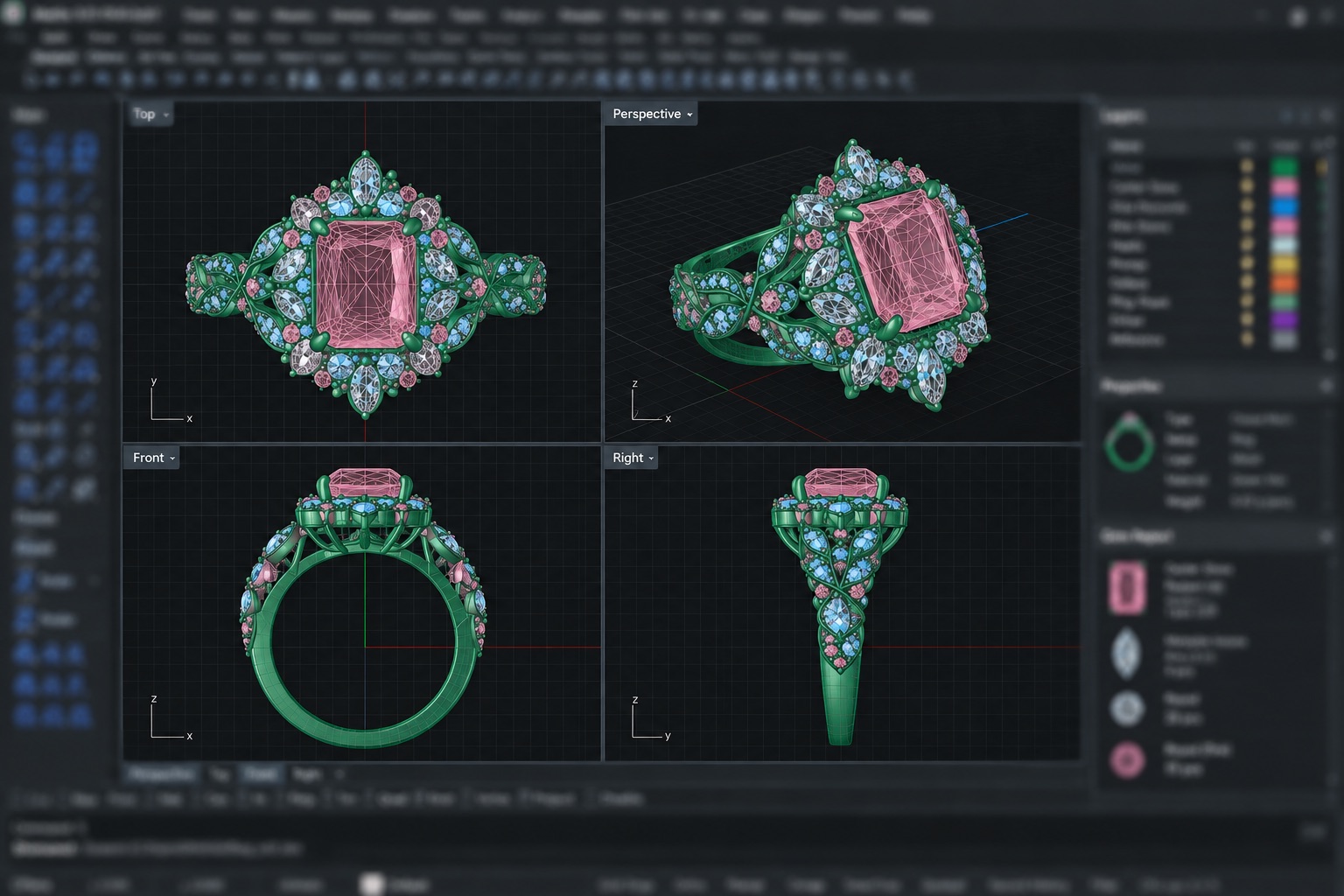The width and height of the screenshot is (1344, 896).
Task: Select the pink emerald-cut gem thumbnail
Action: click(x=1127, y=588)
